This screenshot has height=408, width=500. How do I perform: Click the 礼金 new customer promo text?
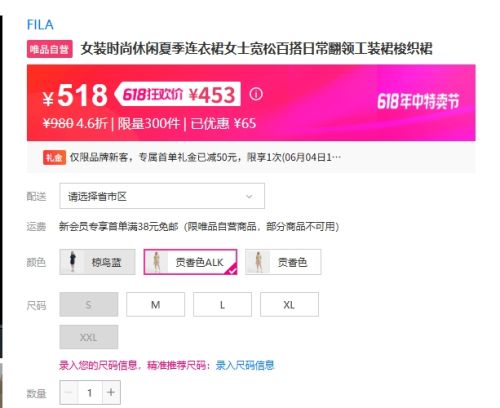tap(205, 157)
